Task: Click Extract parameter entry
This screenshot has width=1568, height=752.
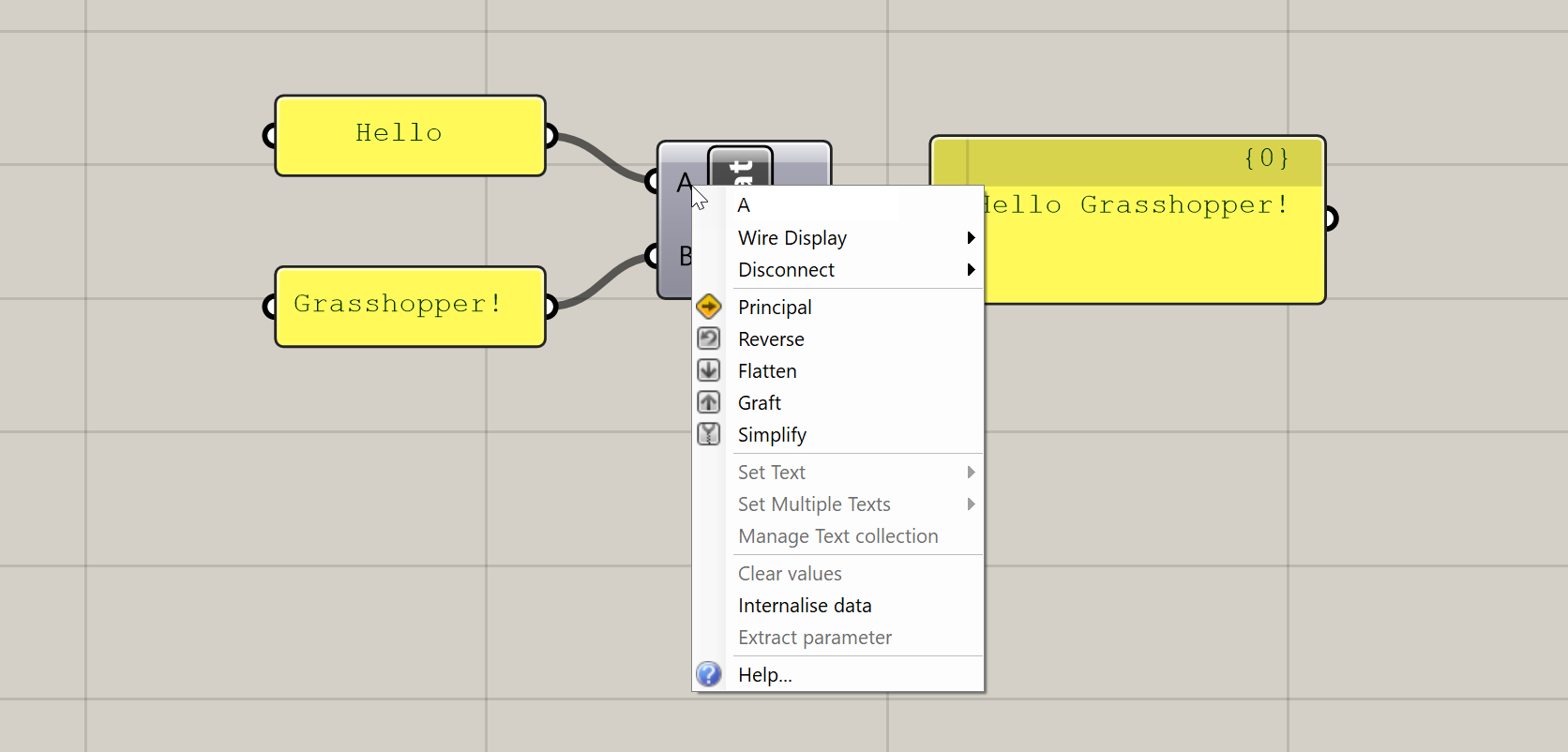Action: coord(838,638)
